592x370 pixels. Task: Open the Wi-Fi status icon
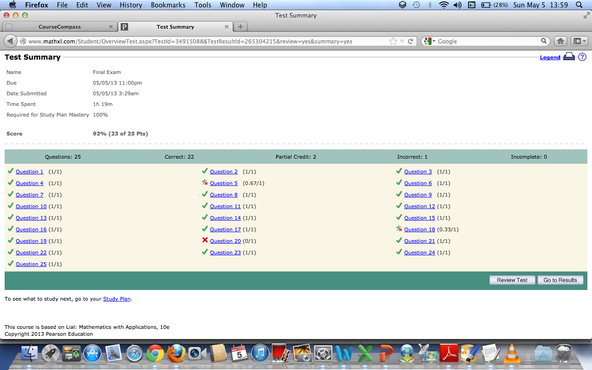coord(444,5)
